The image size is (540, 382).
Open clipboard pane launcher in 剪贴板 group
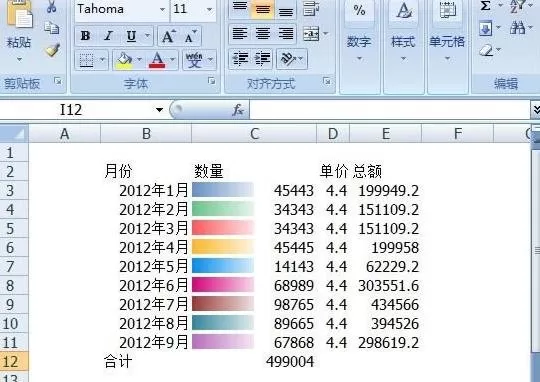click(58, 81)
